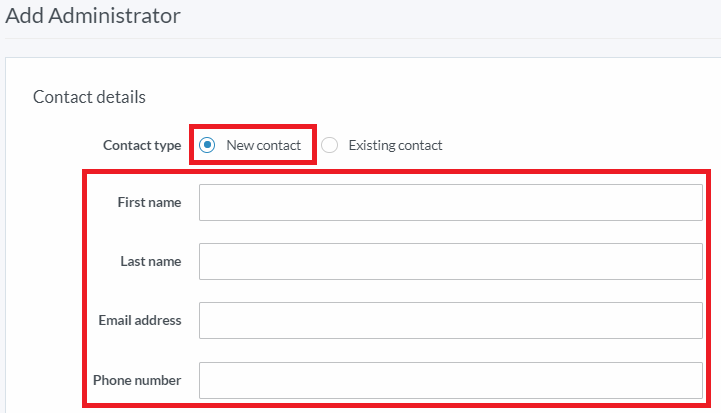
Task: Click the 'Last name' field label
Action: (151, 261)
